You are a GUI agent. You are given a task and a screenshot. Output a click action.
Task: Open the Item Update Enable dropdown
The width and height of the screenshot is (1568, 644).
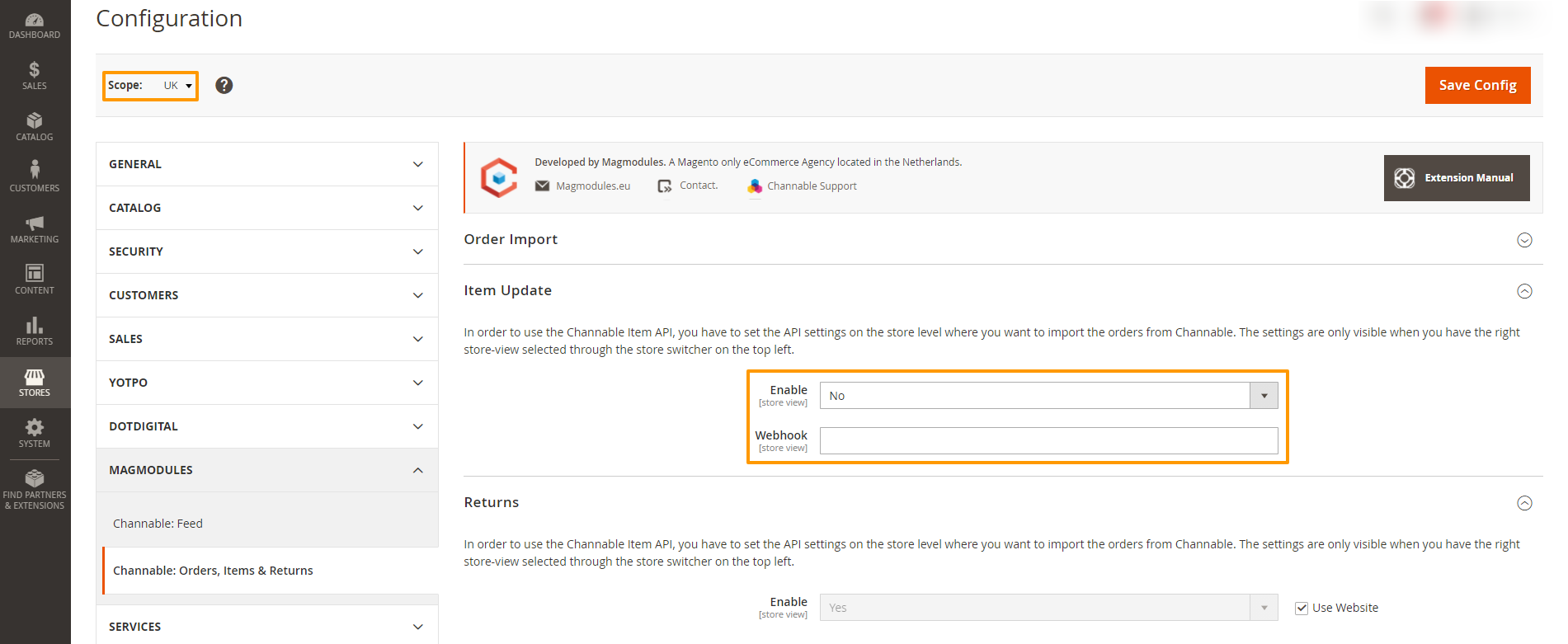[x=1048, y=396]
